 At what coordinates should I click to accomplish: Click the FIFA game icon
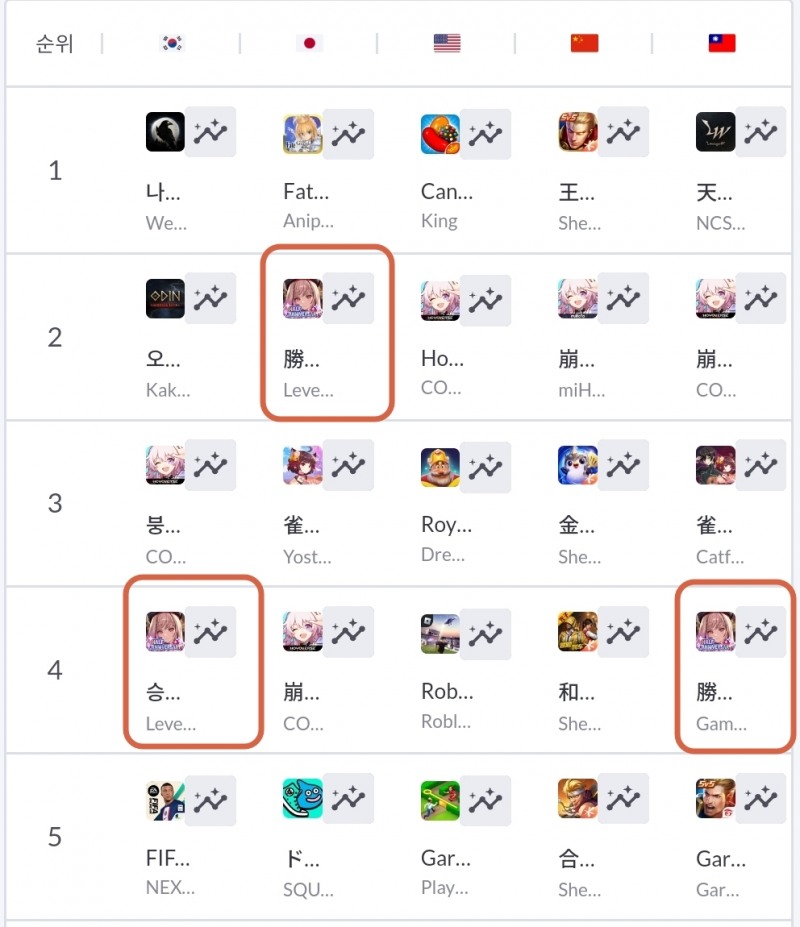click(165, 799)
